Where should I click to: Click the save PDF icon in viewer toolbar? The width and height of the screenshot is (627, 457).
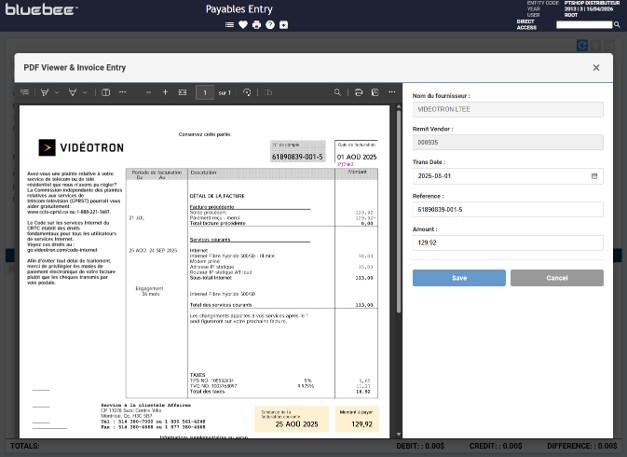point(375,92)
